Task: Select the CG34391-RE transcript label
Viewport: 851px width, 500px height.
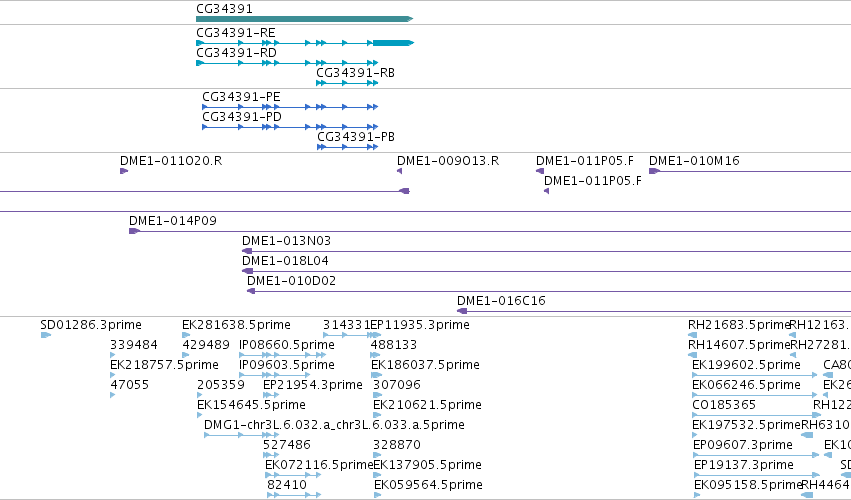Action: click(236, 33)
